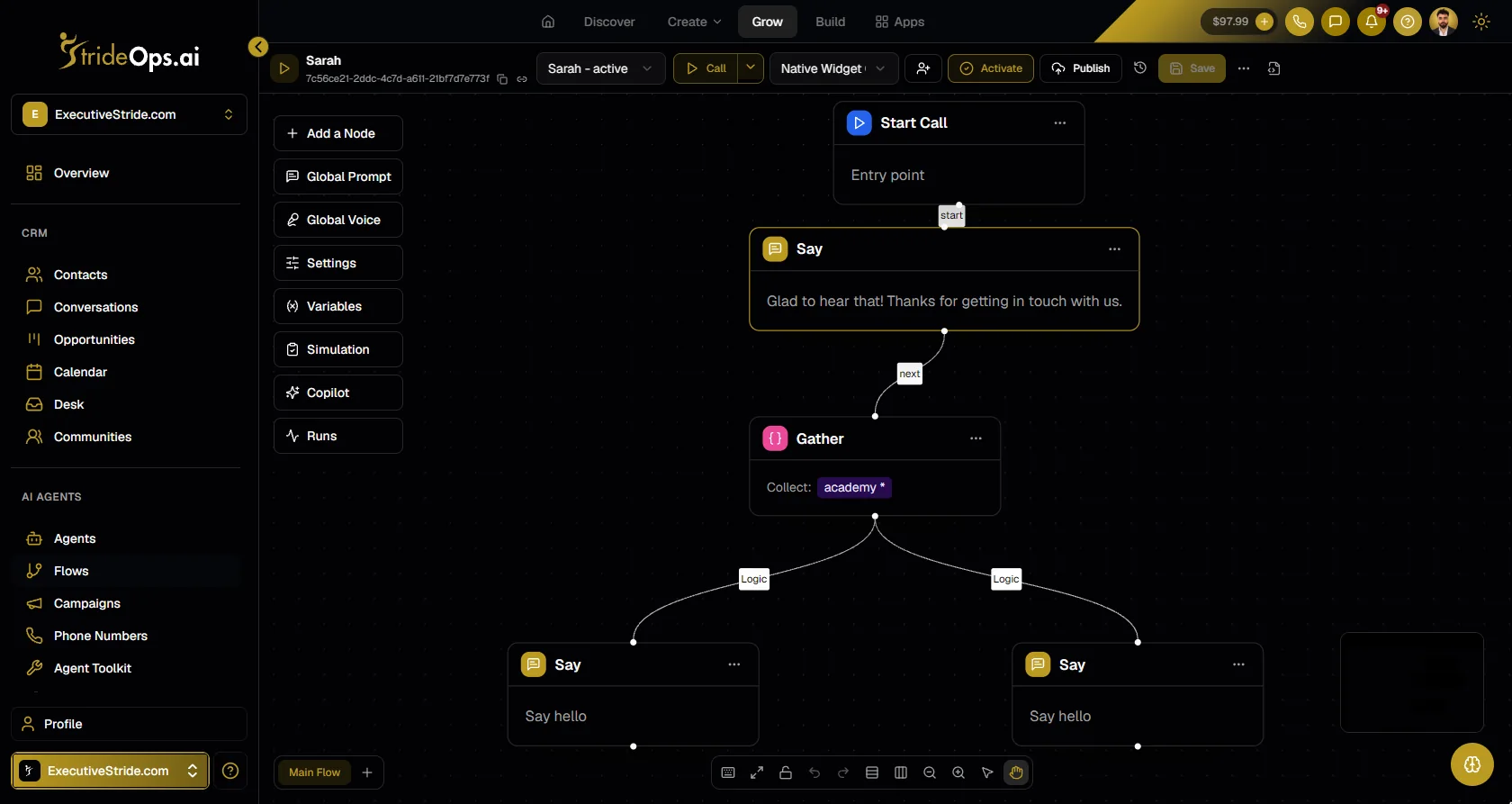Click the home icon in top navigation
Image resolution: width=1512 pixels, height=804 pixels.
(548, 22)
